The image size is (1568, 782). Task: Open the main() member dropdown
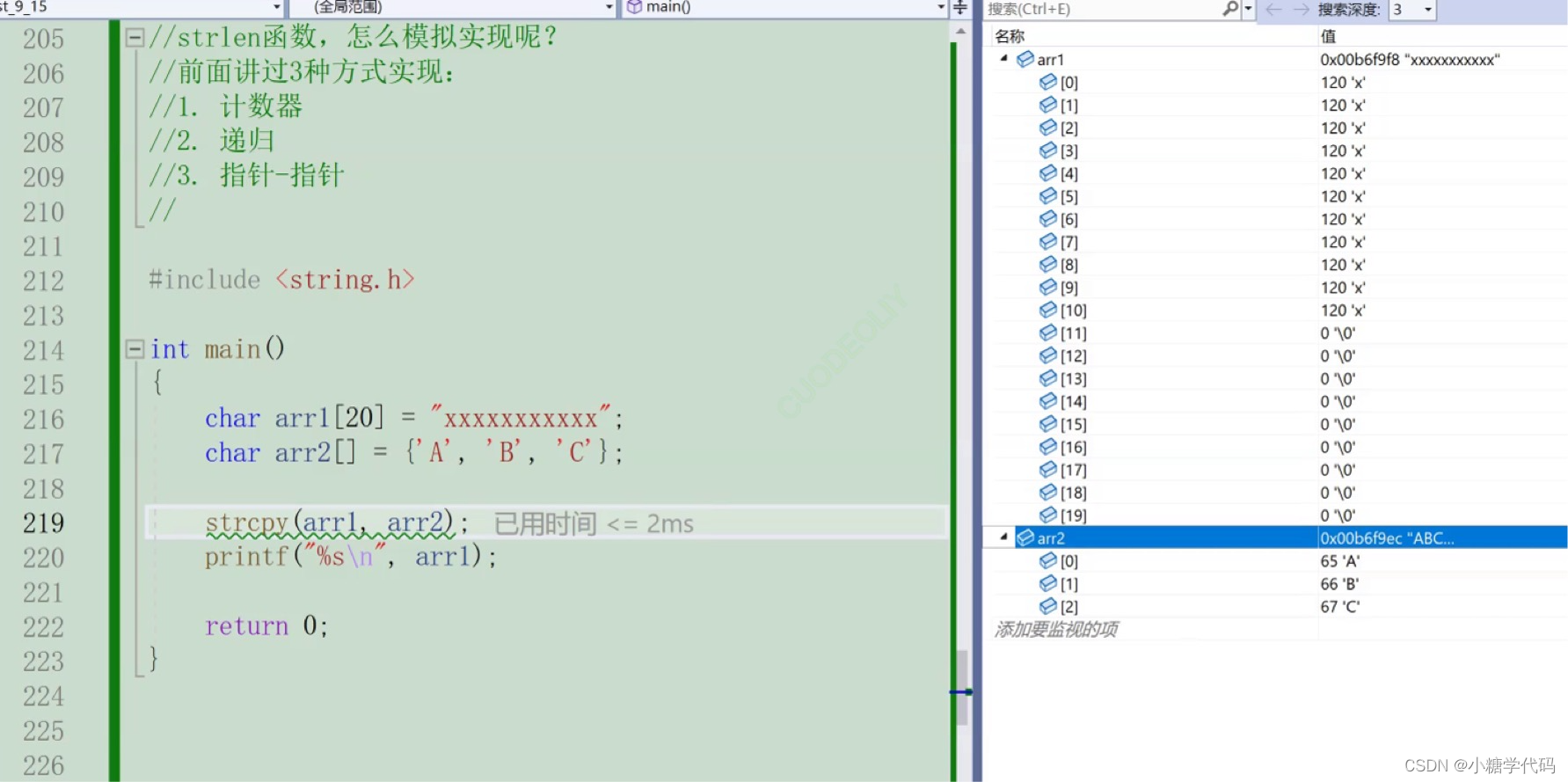[x=940, y=7]
